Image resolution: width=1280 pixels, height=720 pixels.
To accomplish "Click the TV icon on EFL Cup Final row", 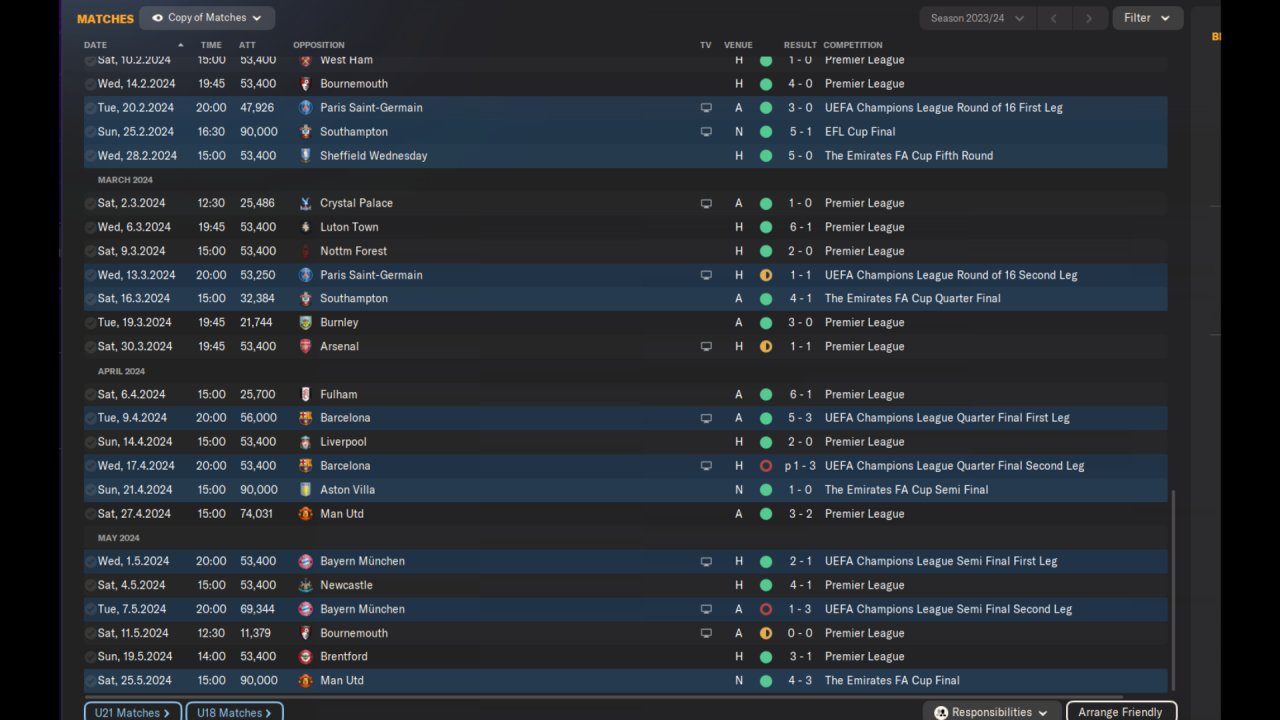I will click(706, 132).
